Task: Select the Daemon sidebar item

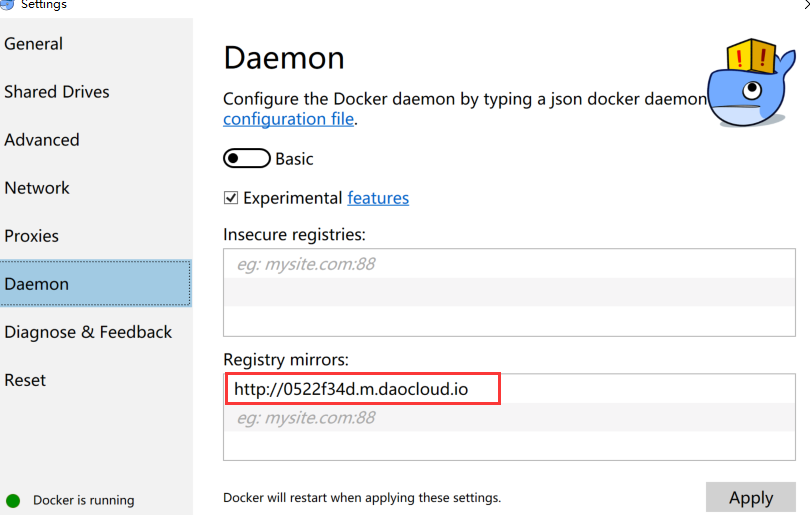Action: click(x=96, y=284)
